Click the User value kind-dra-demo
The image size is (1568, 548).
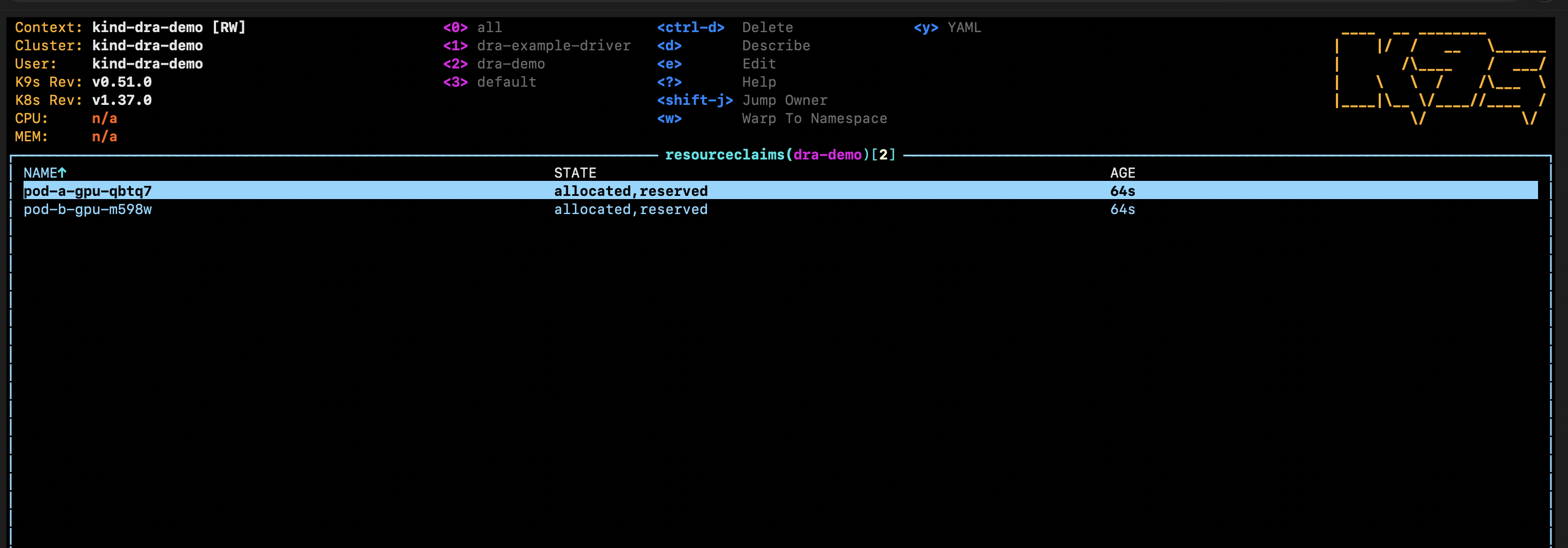[x=147, y=64]
